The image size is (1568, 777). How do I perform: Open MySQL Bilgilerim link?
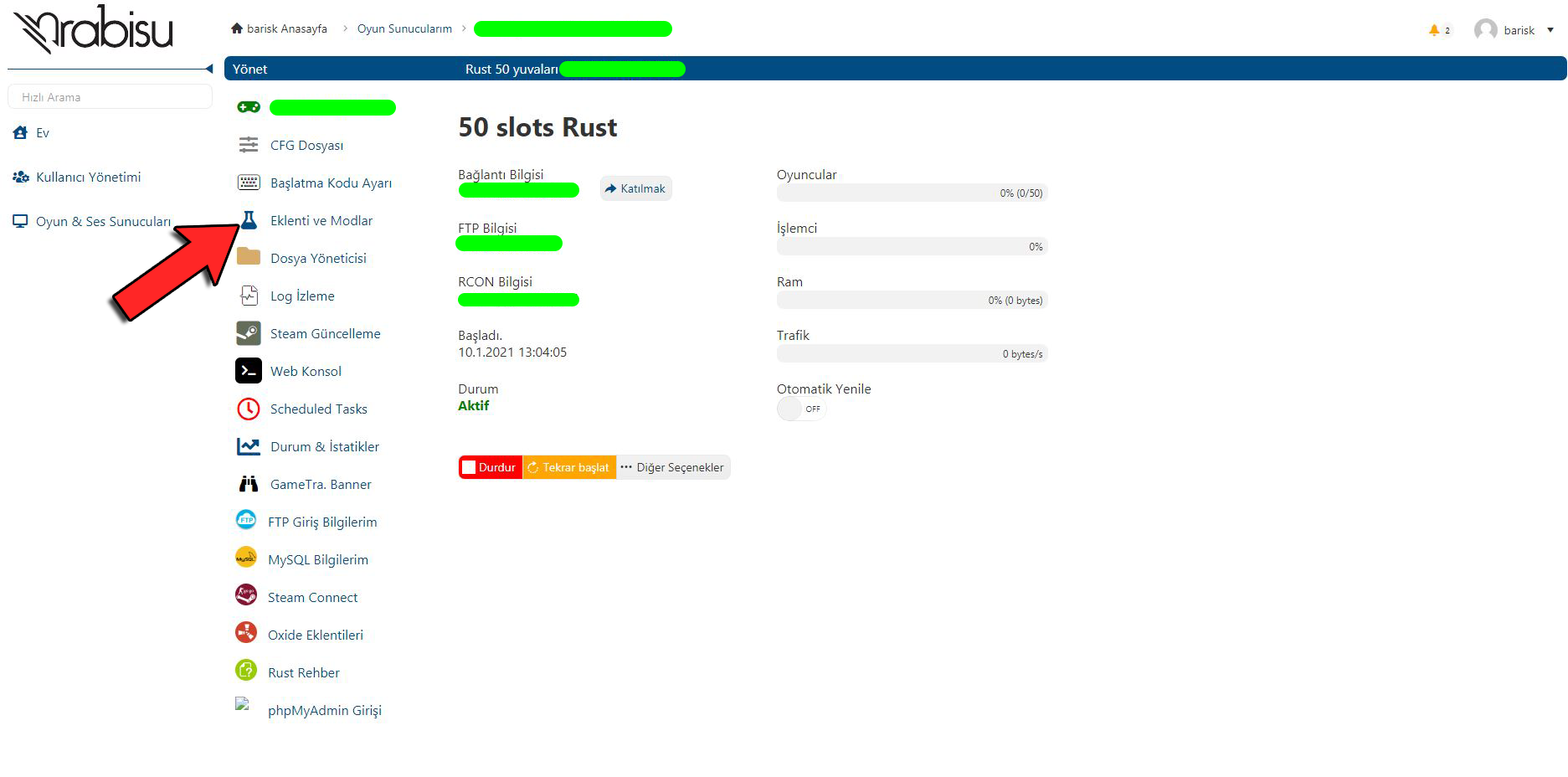pos(317,559)
